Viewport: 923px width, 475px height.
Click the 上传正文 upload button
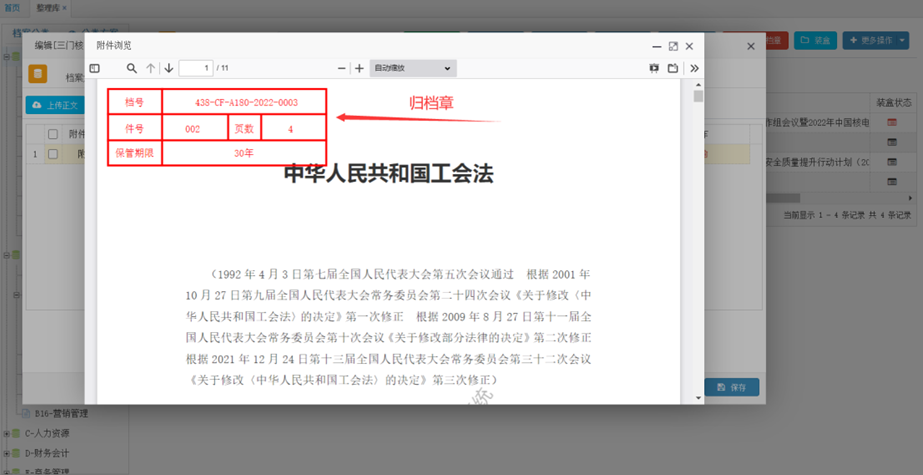[55, 105]
